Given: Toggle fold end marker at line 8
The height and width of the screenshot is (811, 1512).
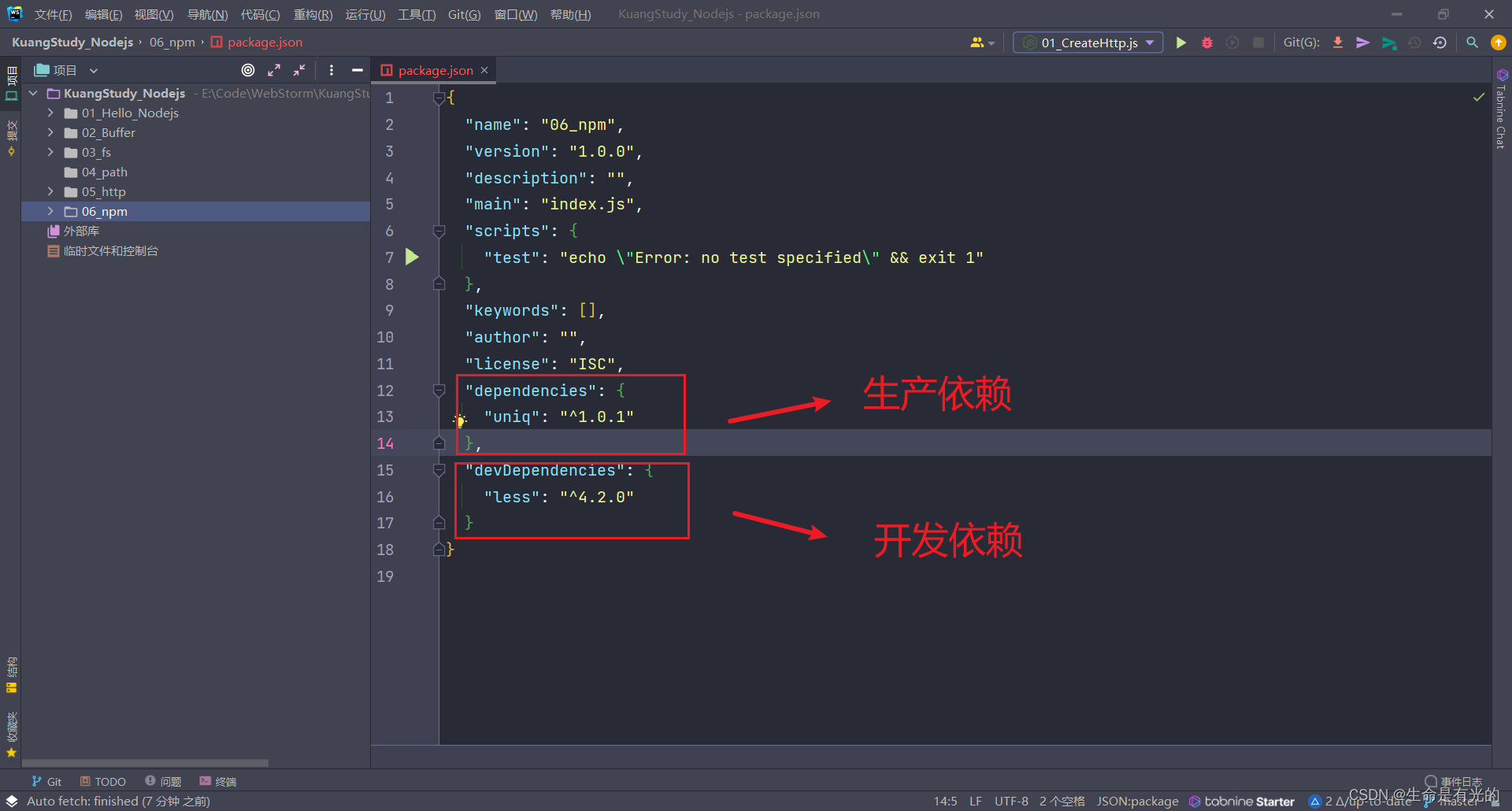Looking at the screenshot, I should click(439, 283).
